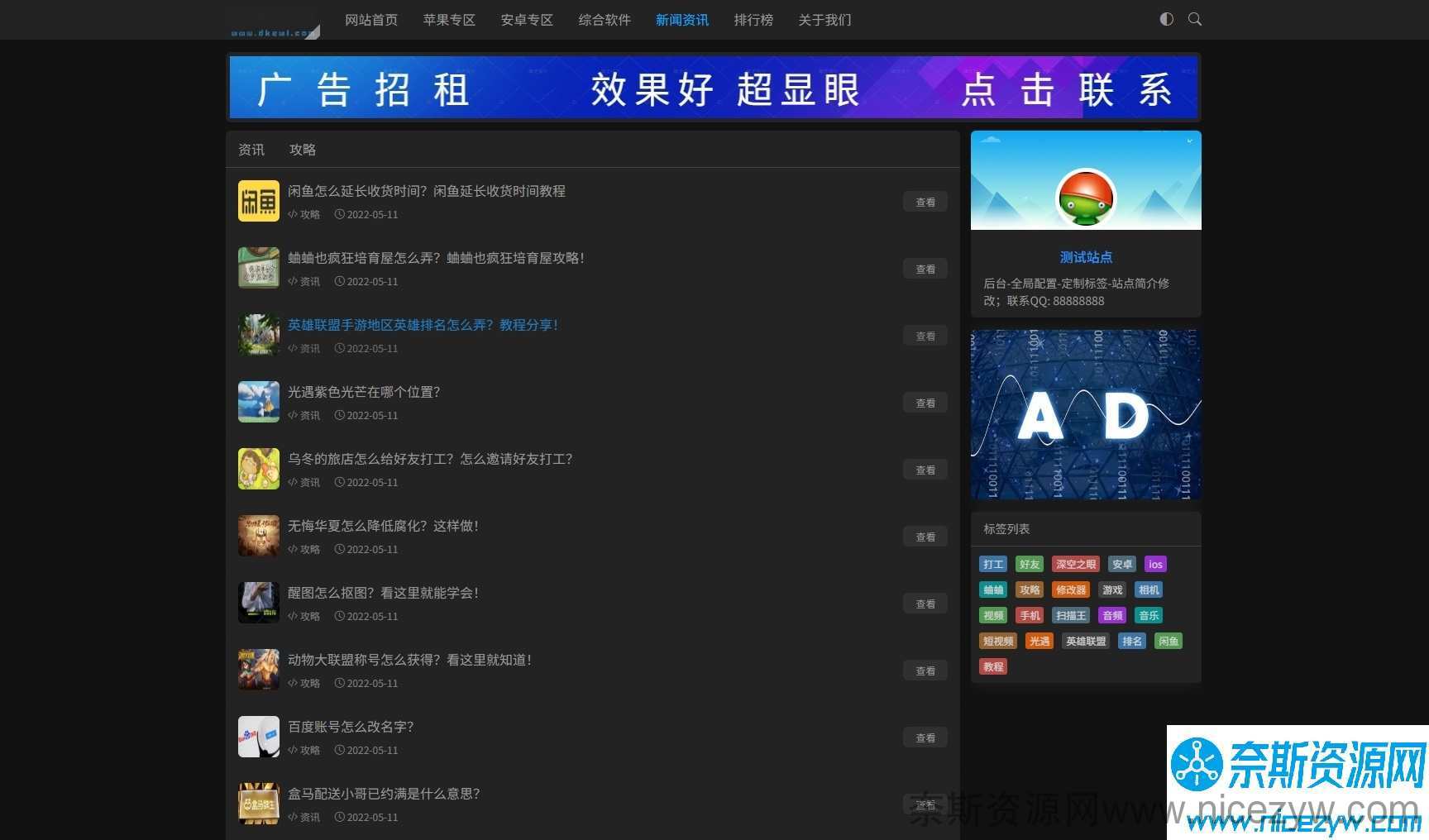Select the 教程 tag
1429x840 pixels.
[993, 666]
